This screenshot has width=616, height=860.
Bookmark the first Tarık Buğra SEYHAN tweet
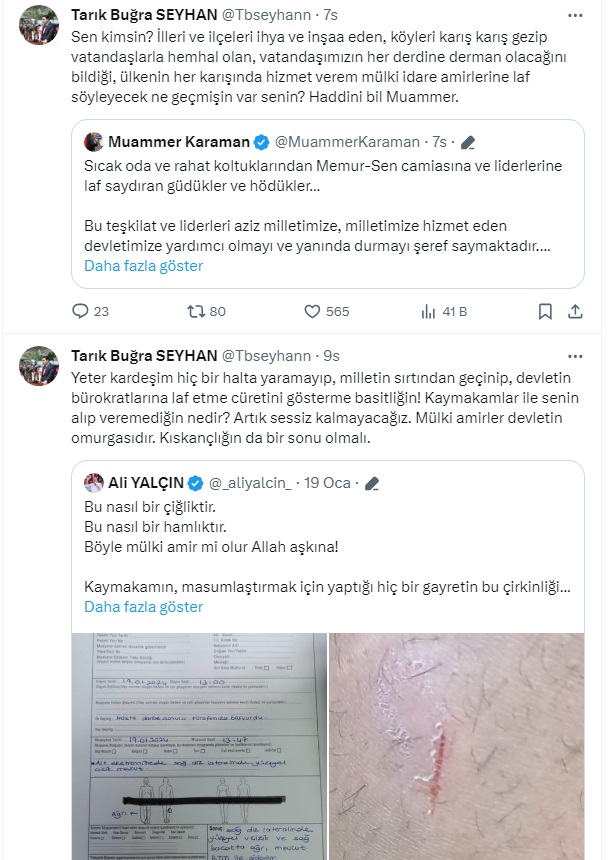(x=545, y=312)
